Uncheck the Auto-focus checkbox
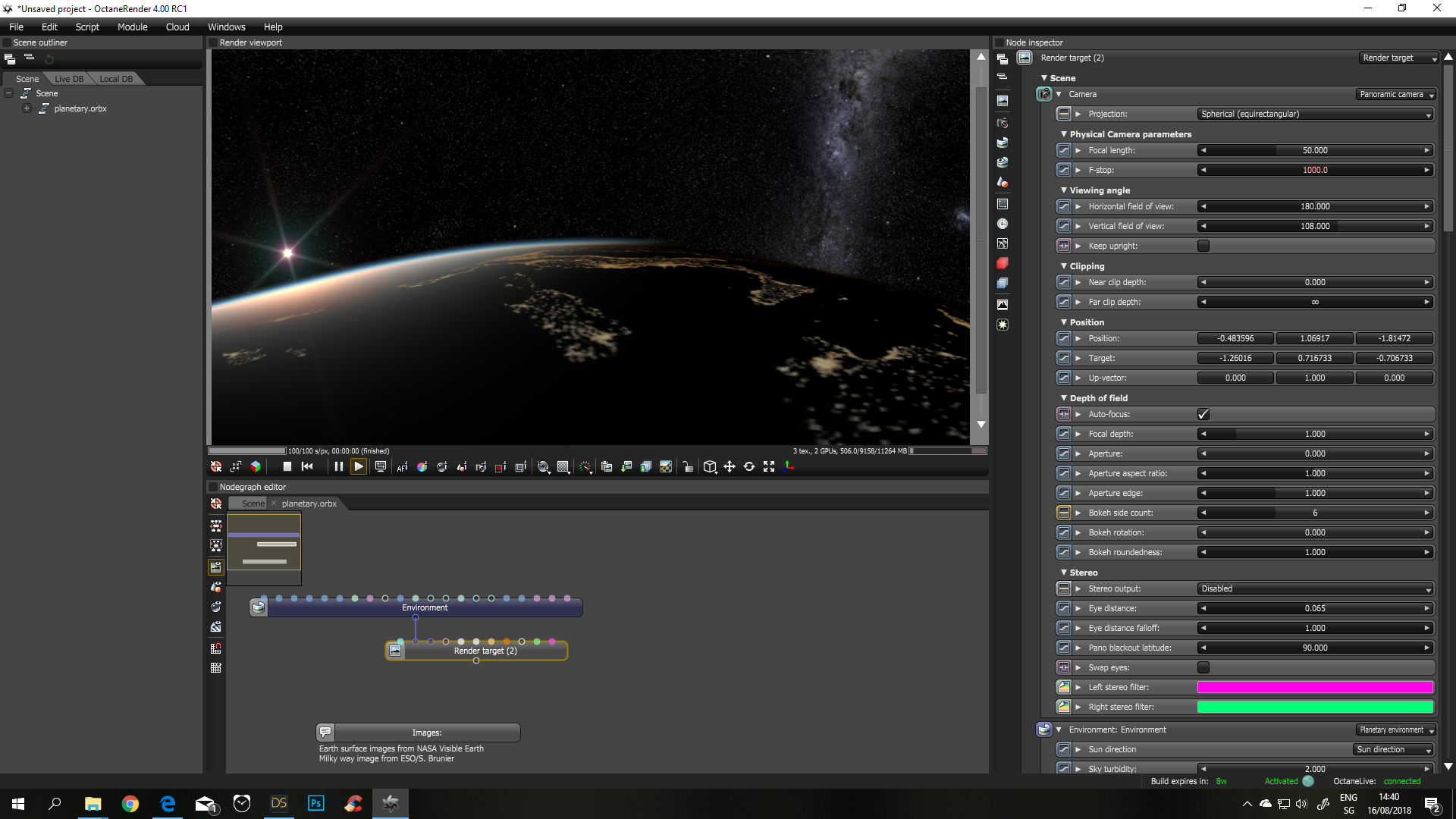The height and width of the screenshot is (819, 1456). coord(1203,414)
